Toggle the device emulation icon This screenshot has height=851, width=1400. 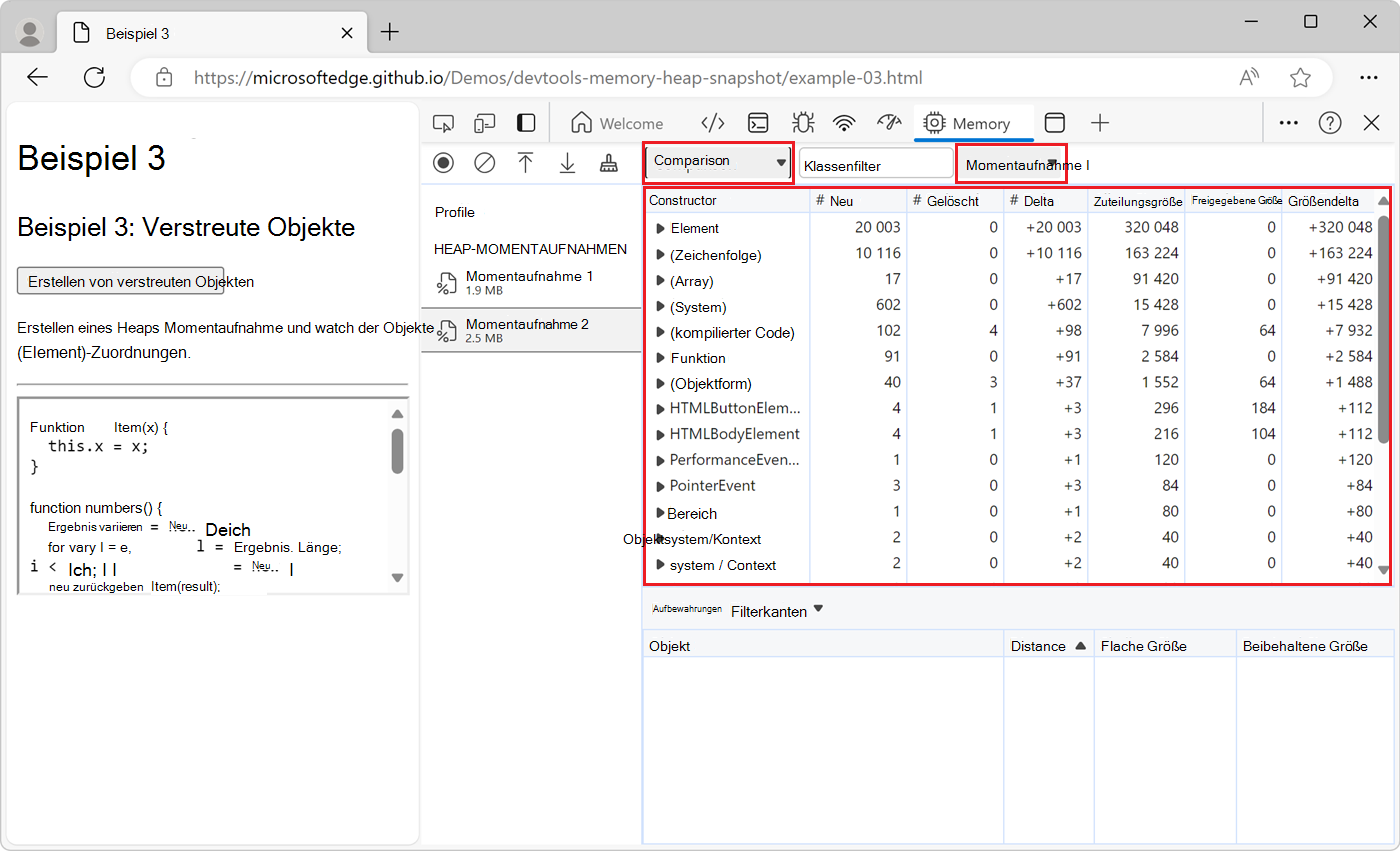click(485, 123)
